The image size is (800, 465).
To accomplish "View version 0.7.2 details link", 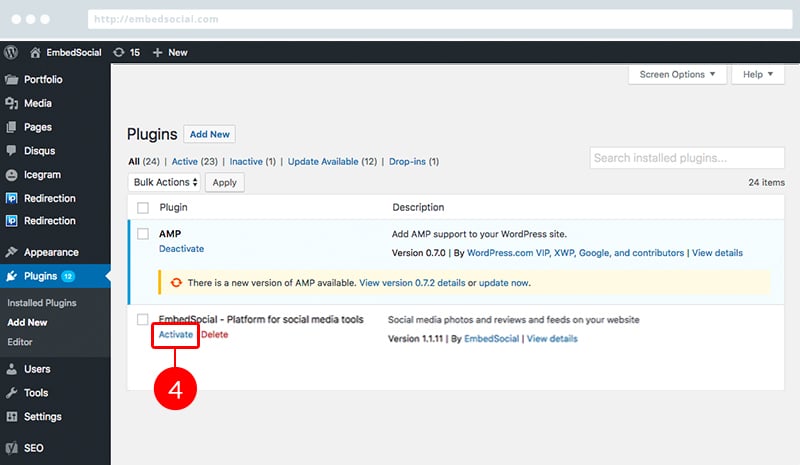I will coord(412,283).
